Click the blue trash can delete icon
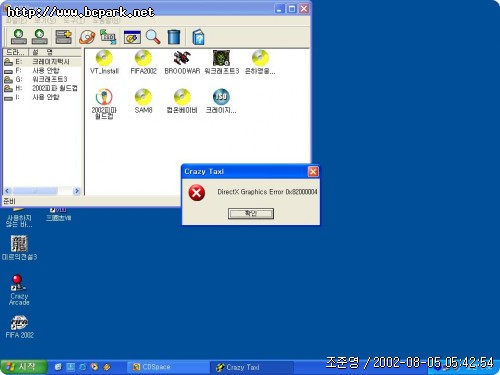Viewport: 500px width, 375px height. (174, 37)
